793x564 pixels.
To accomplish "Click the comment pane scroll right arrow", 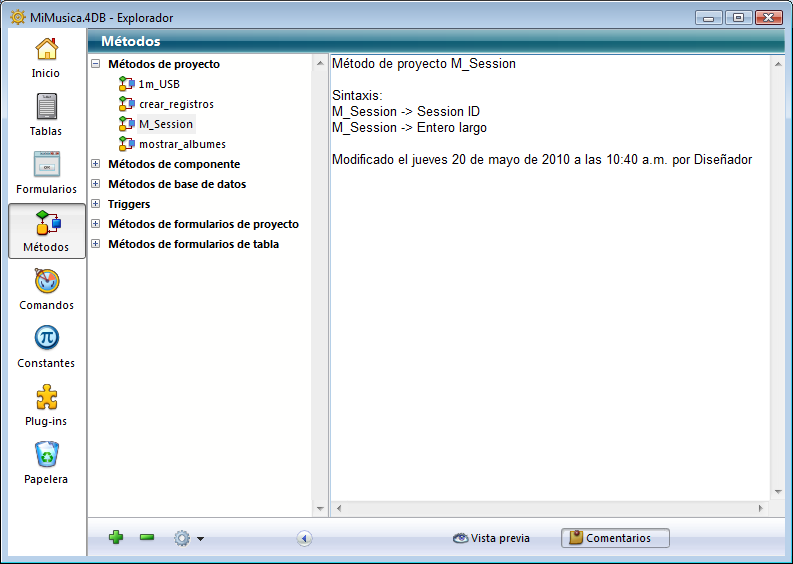I will pyautogui.click(x=761, y=508).
